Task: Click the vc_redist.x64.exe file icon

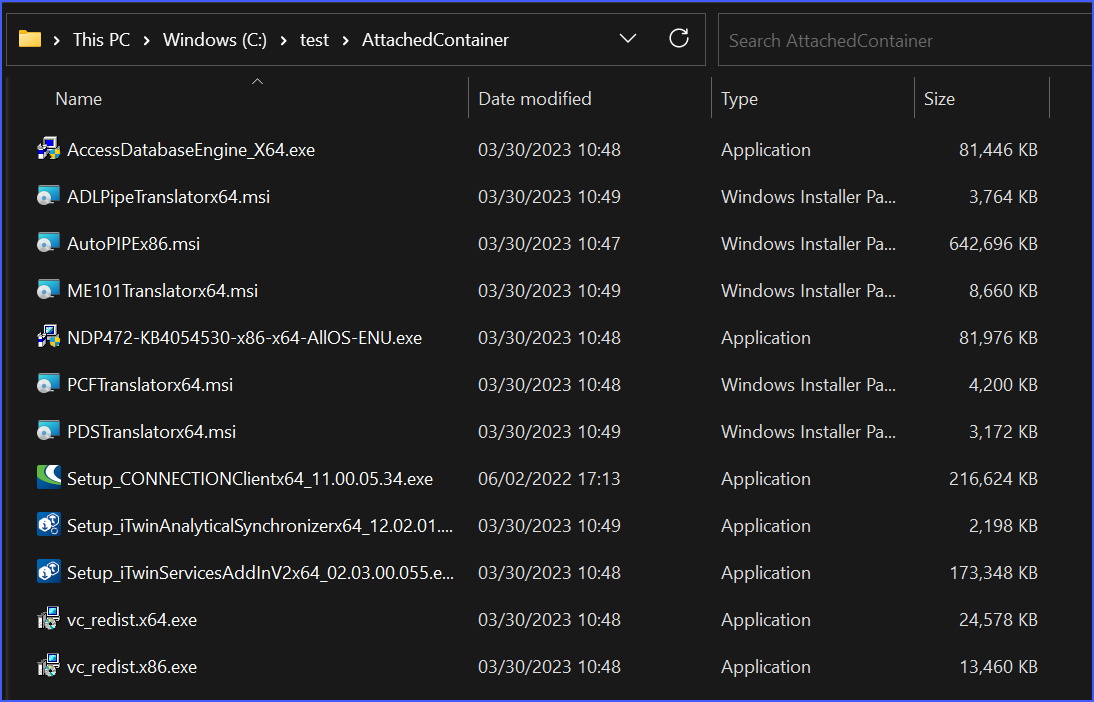Action: point(48,619)
